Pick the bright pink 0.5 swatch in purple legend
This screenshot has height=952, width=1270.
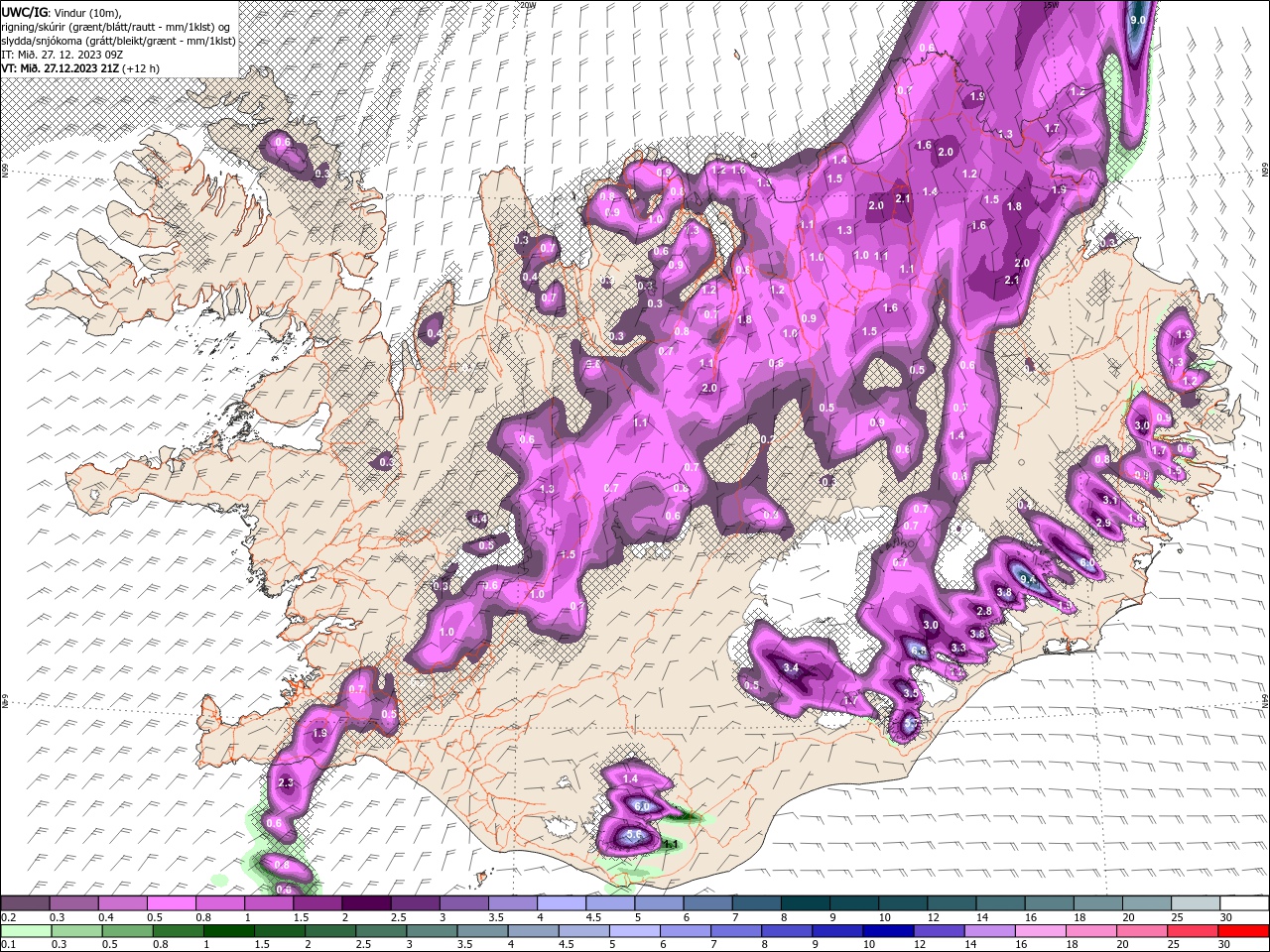[171, 903]
